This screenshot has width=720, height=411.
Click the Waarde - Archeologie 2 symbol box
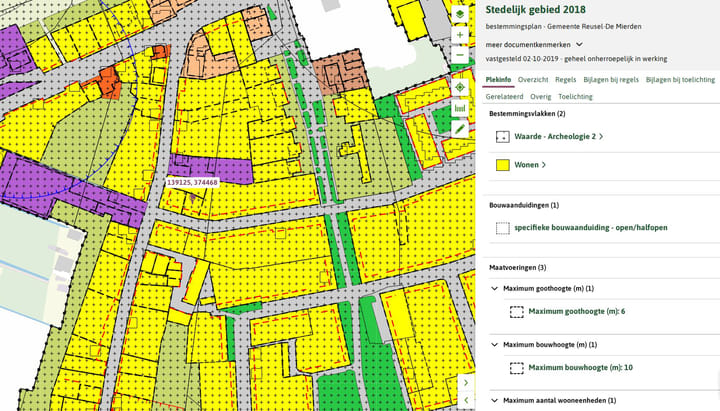503,136
